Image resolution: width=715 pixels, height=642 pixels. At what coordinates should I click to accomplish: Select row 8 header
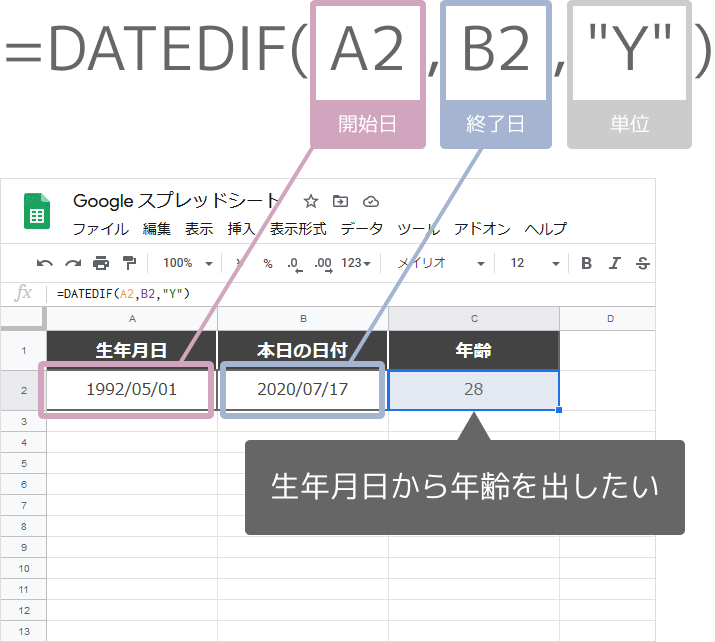point(23,526)
